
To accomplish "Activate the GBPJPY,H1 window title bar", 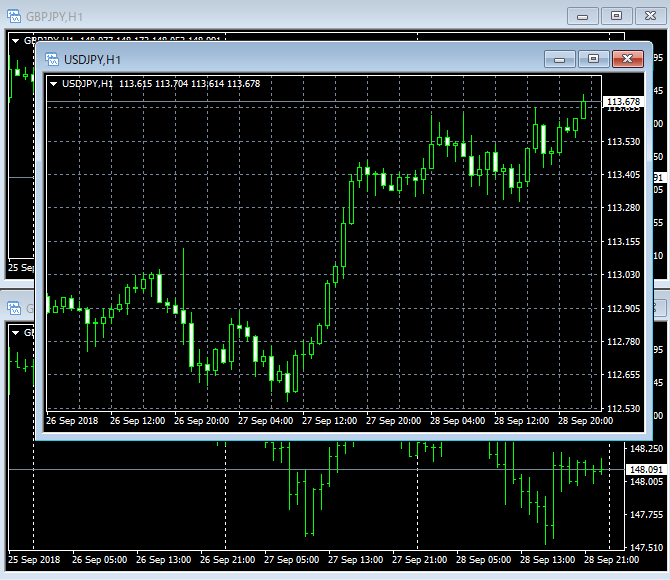I will point(300,15).
